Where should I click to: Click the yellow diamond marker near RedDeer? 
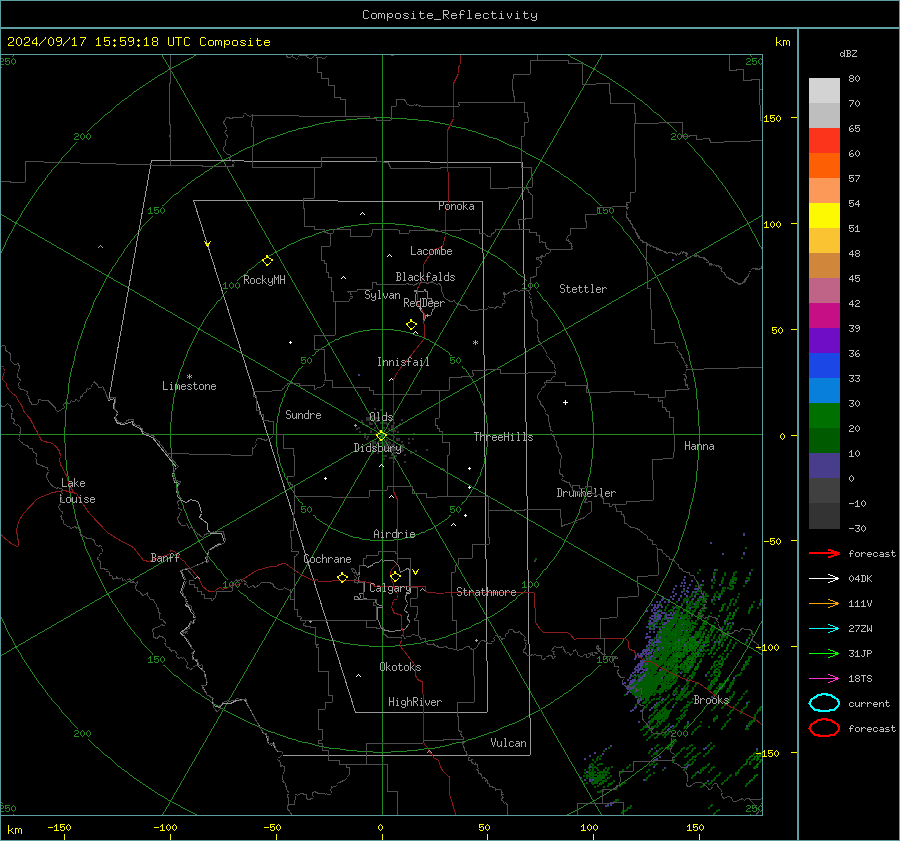(x=411, y=325)
